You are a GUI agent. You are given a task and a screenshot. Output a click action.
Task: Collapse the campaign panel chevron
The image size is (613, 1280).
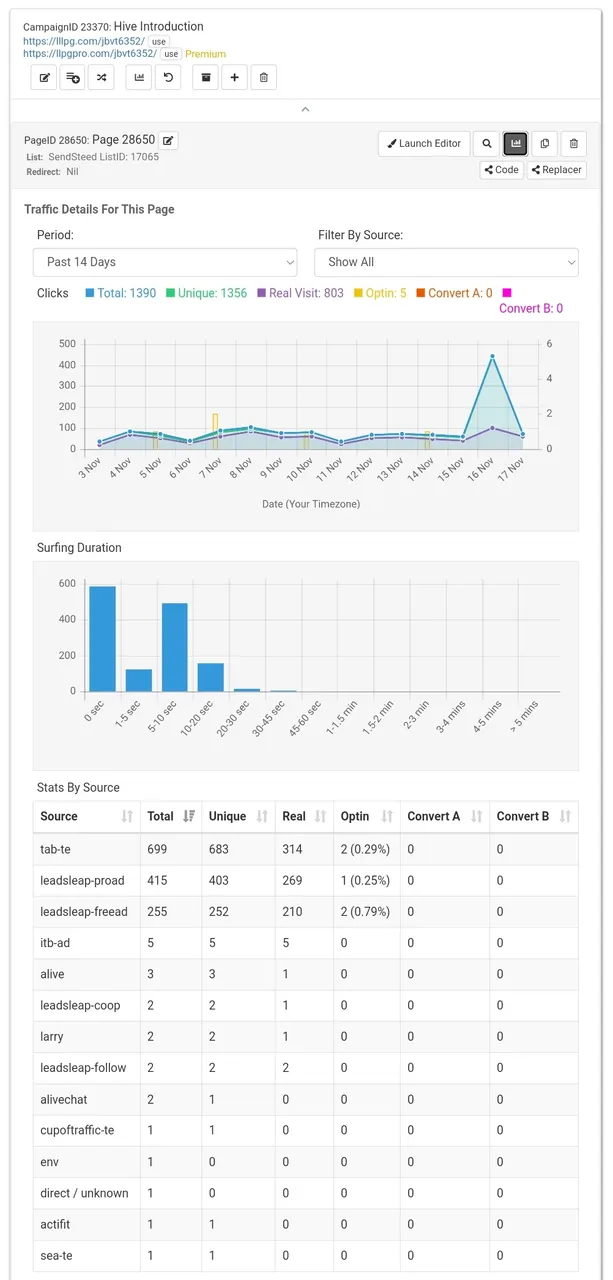point(306,109)
